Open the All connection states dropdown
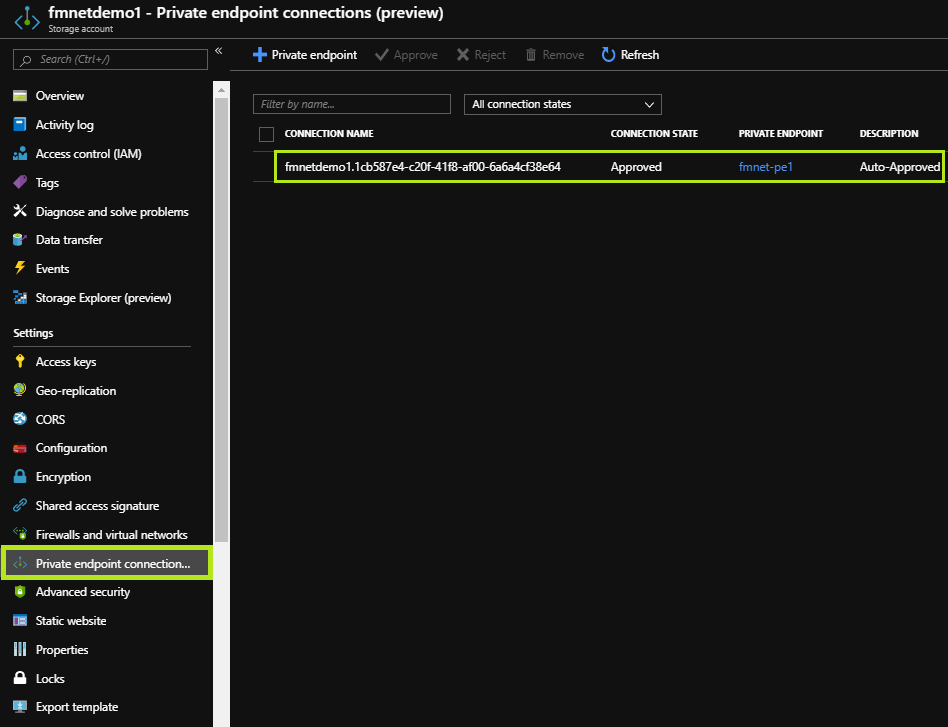This screenshot has width=948, height=727. 562,104
